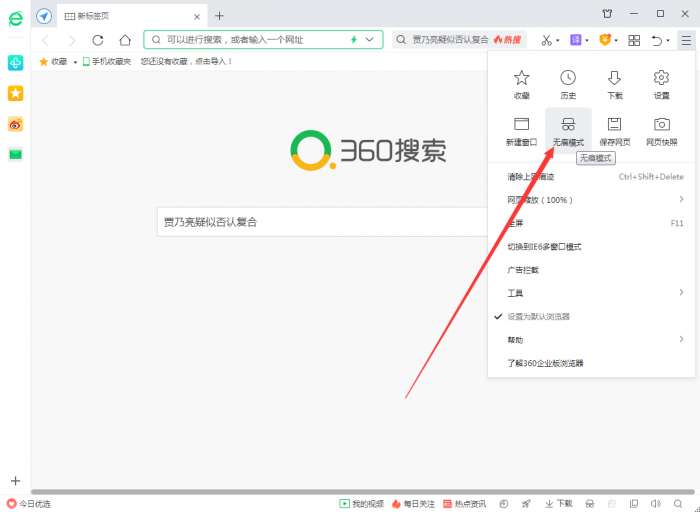Screen dimensions: 700x512
Task: Click the back navigation arrow
Action: click(x=46, y=41)
